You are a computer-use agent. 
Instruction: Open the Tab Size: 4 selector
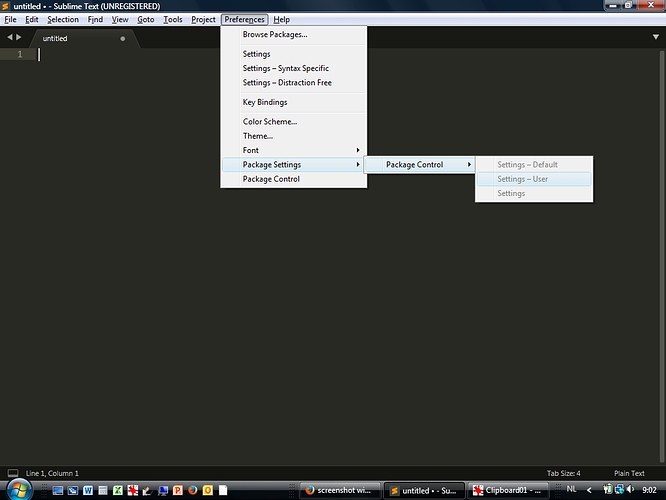point(563,473)
